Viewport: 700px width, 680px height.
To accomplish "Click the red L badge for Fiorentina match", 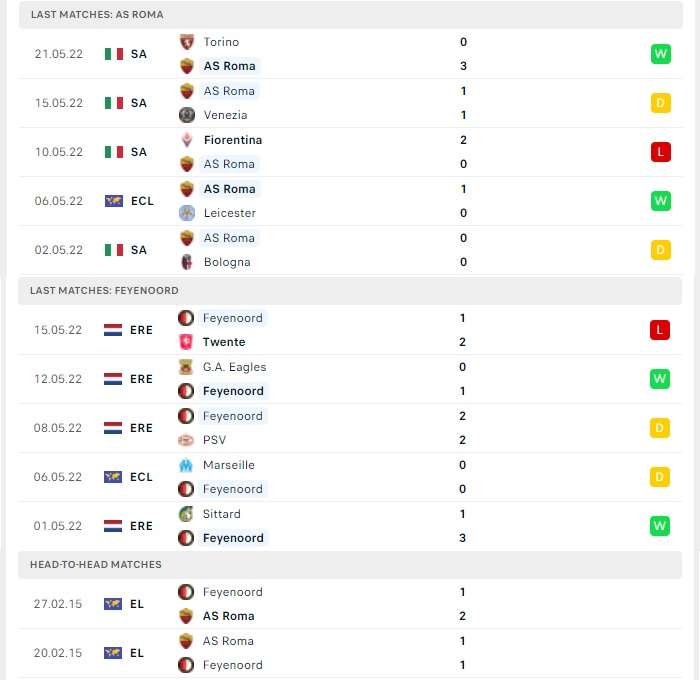I will (661, 152).
